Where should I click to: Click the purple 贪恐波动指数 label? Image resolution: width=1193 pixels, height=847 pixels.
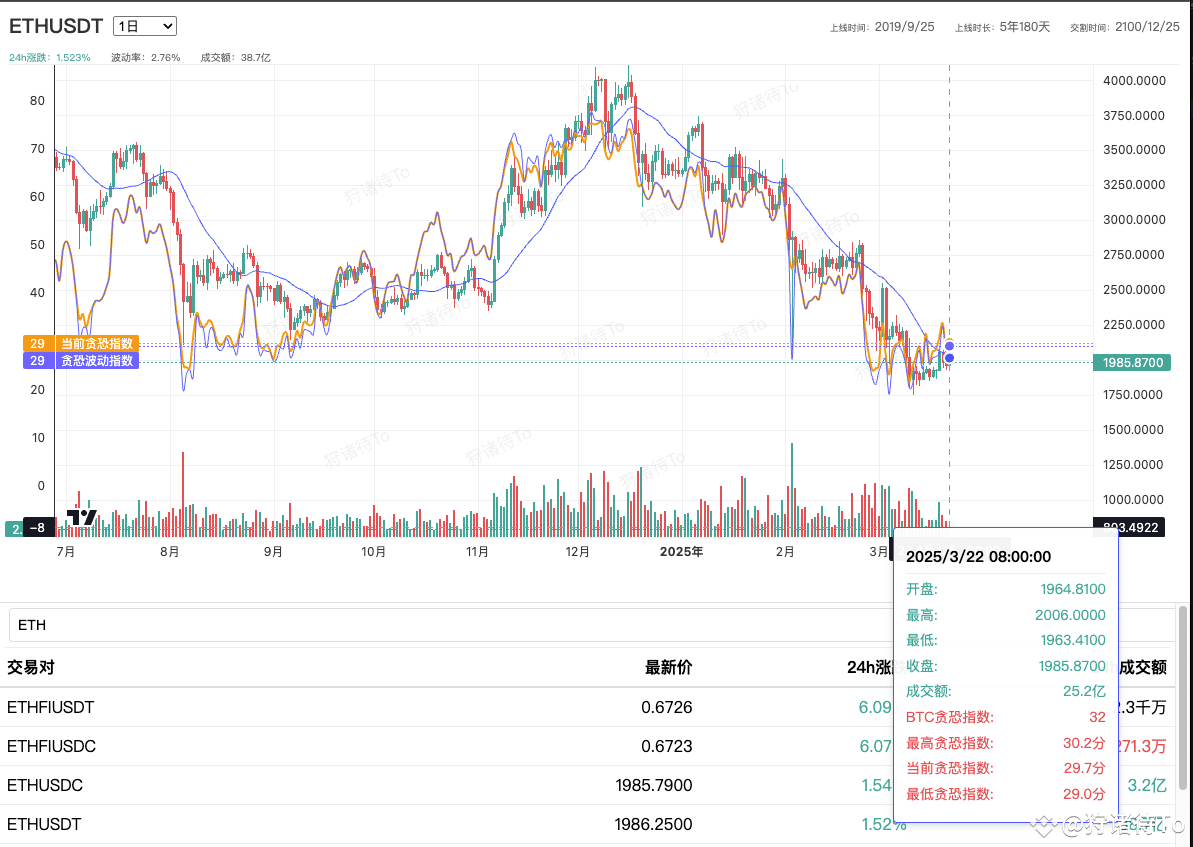(x=95, y=360)
